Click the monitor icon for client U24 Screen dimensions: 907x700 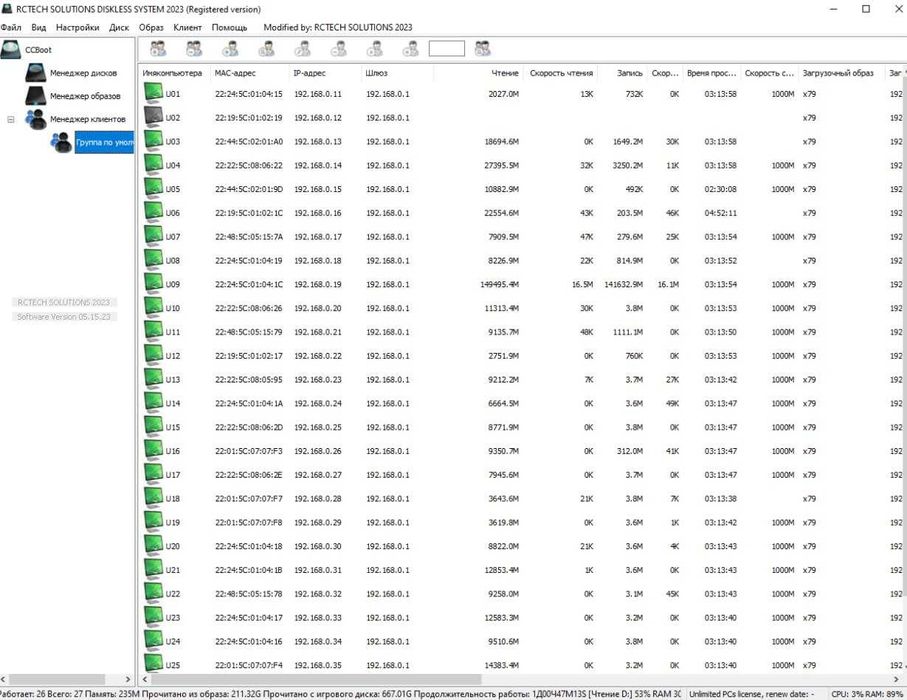pyautogui.click(x=153, y=640)
